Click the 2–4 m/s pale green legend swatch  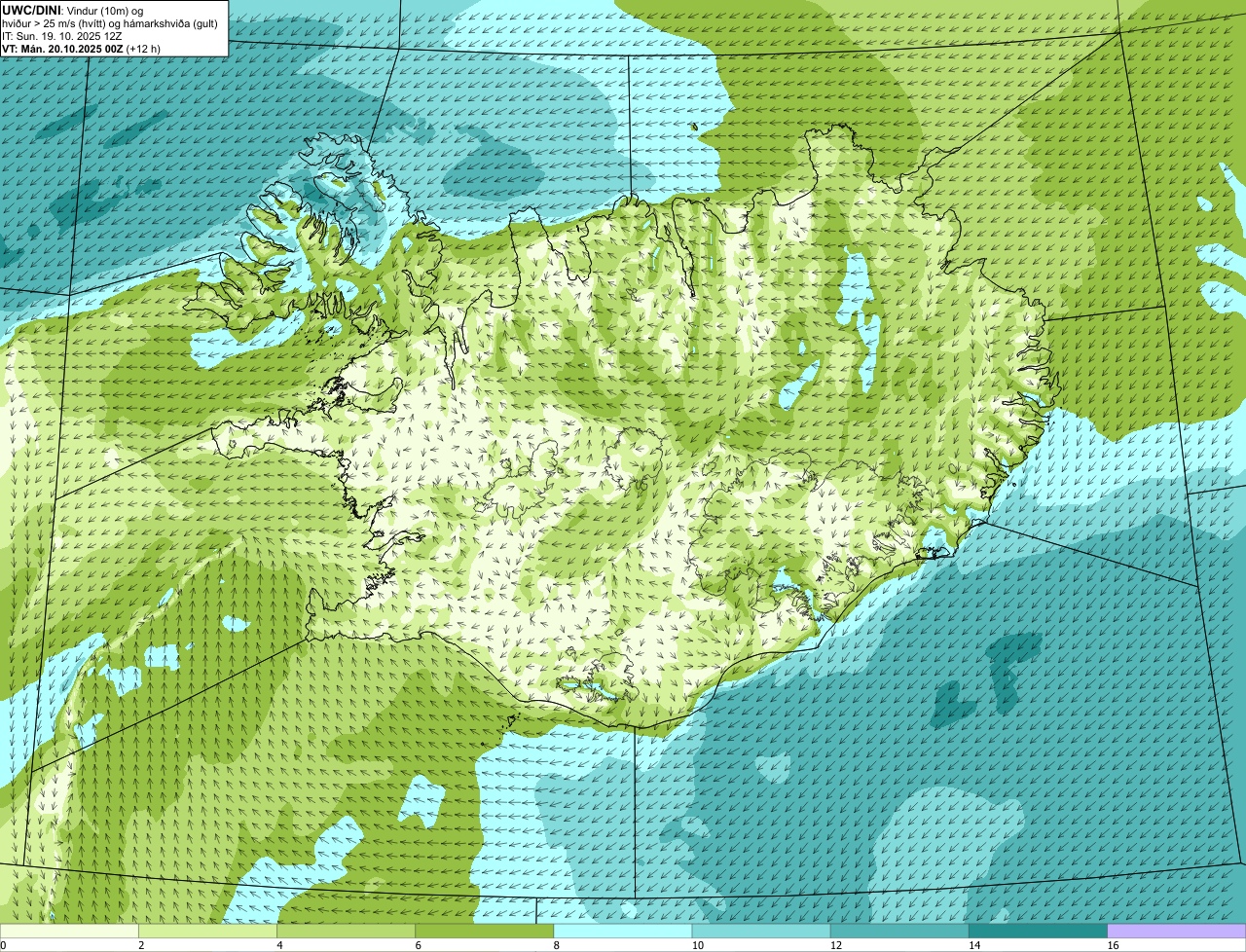[207, 931]
